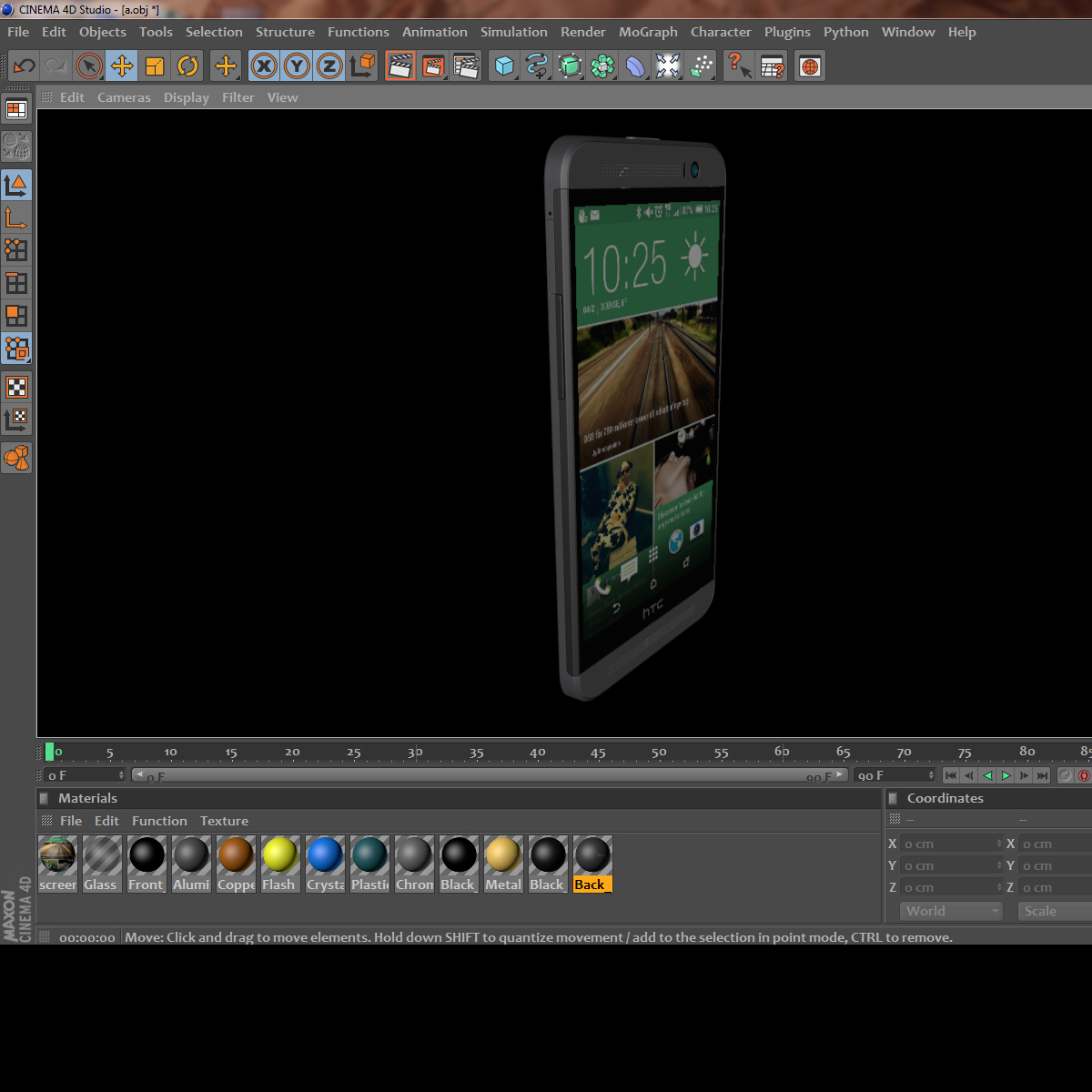Render the active view

(x=398, y=66)
